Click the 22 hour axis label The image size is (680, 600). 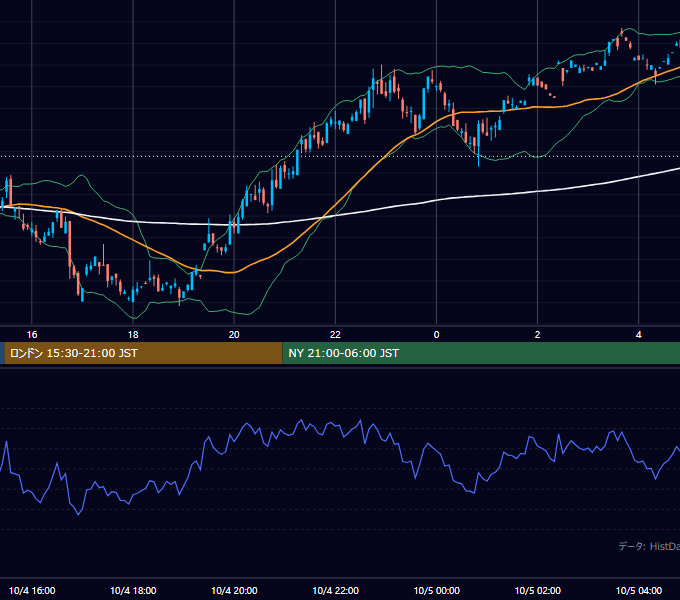[x=335, y=335]
